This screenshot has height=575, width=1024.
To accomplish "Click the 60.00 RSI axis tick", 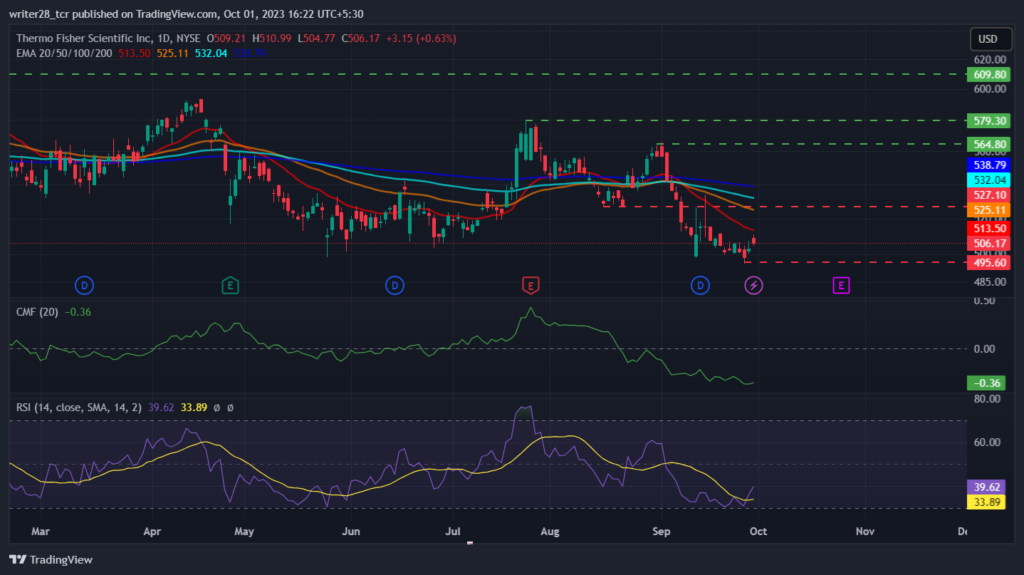I will pyautogui.click(x=987, y=442).
